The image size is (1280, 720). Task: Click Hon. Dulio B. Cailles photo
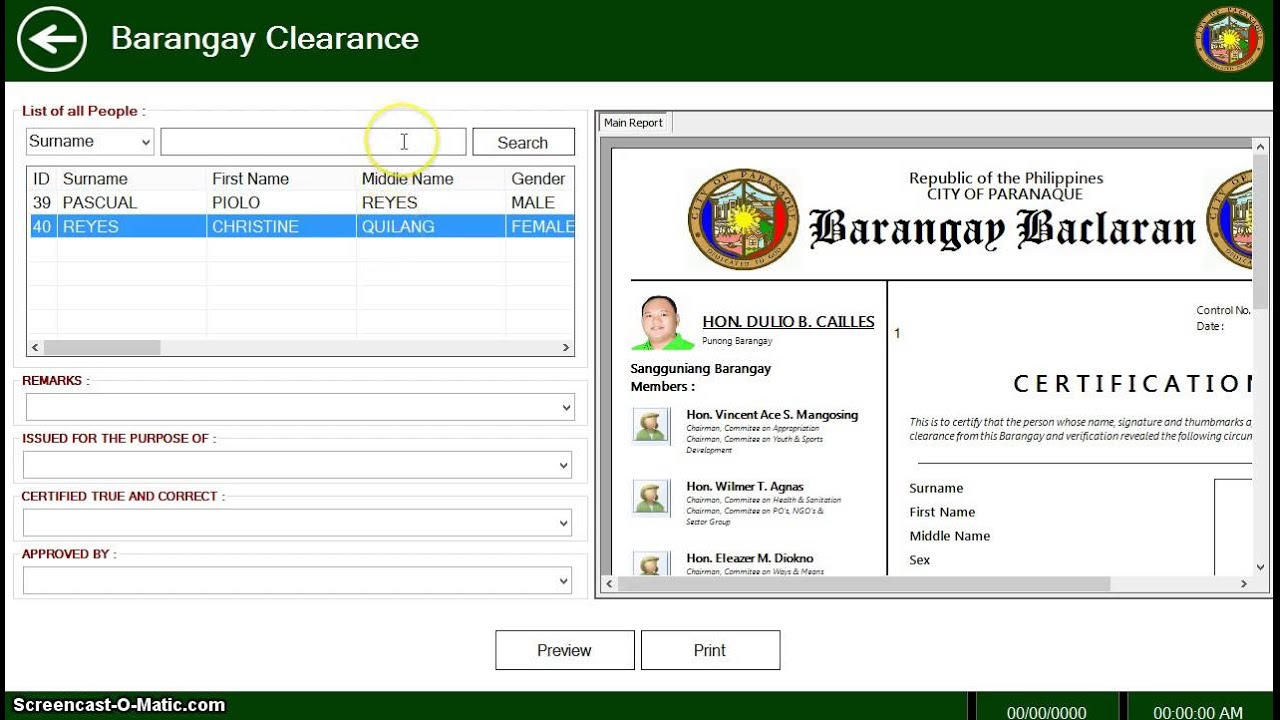pyautogui.click(x=662, y=323)
